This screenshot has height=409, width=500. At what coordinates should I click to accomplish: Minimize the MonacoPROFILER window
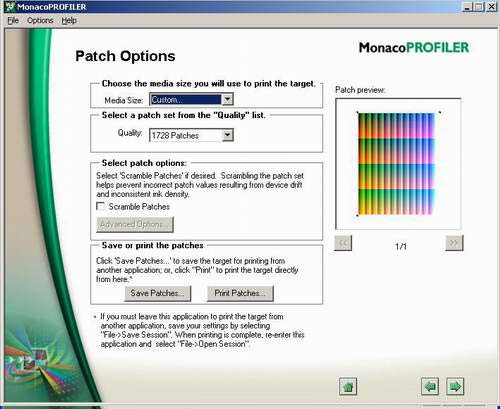[467, 7]
